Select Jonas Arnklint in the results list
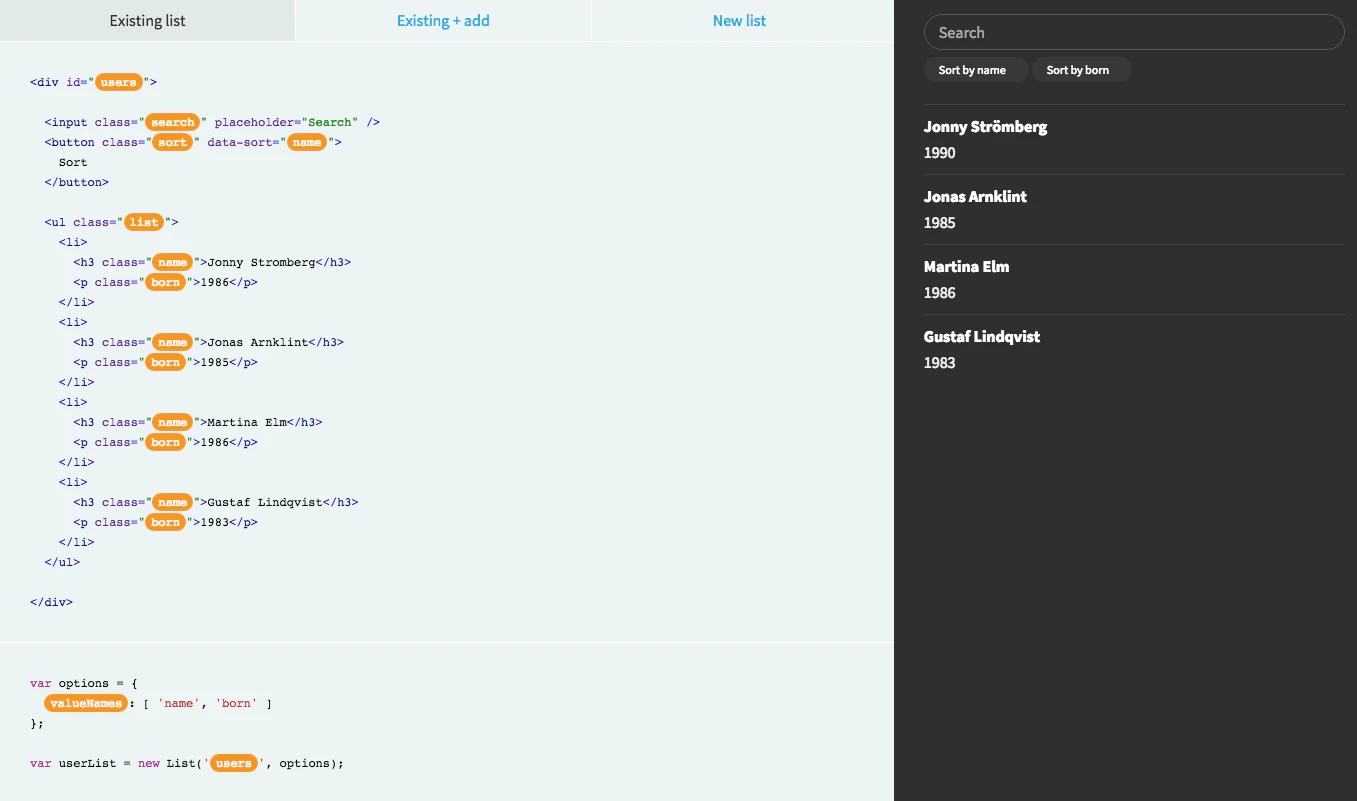 pos(975,197)
